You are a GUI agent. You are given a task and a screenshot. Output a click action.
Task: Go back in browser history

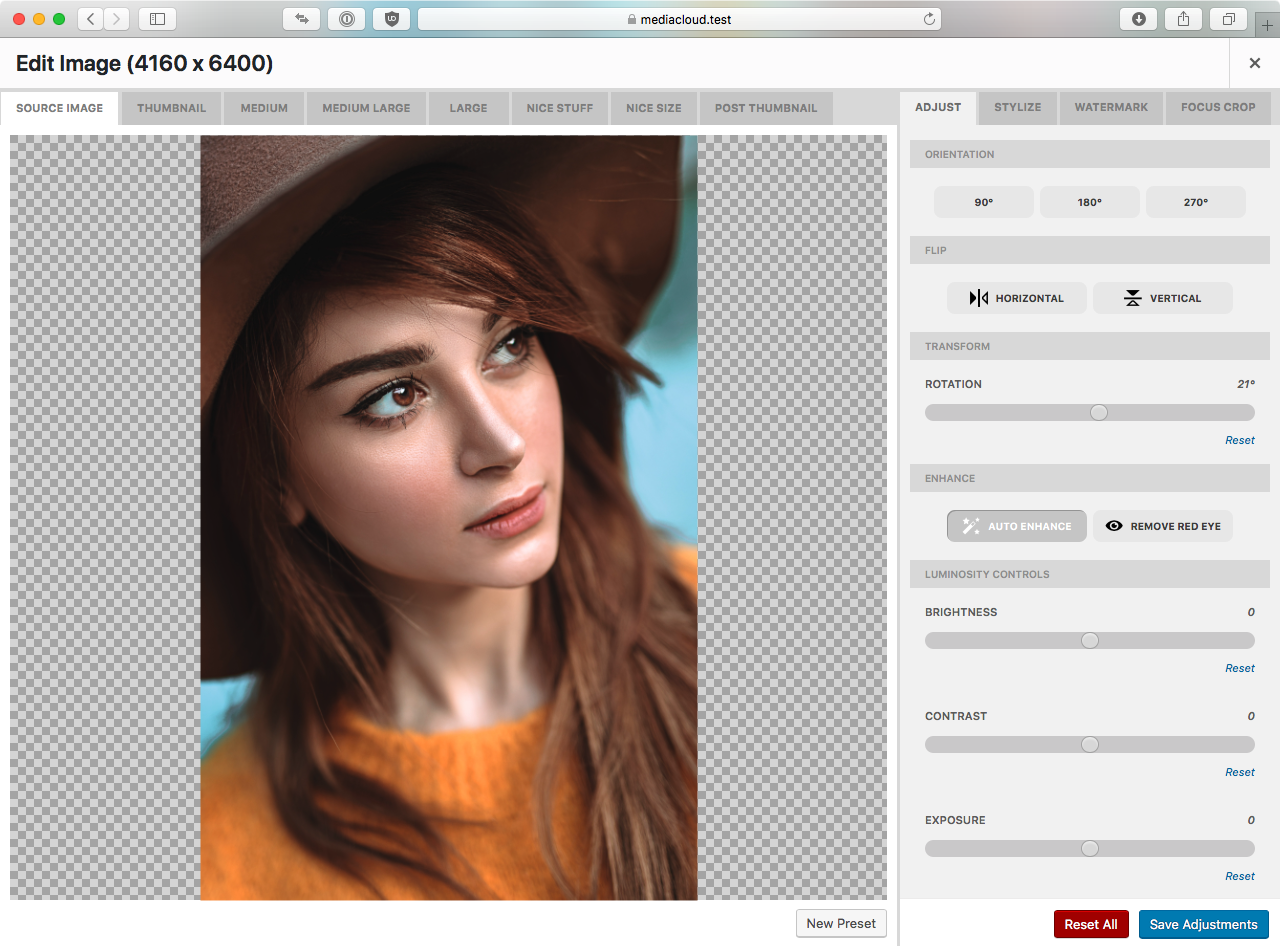tap(91, 19)
